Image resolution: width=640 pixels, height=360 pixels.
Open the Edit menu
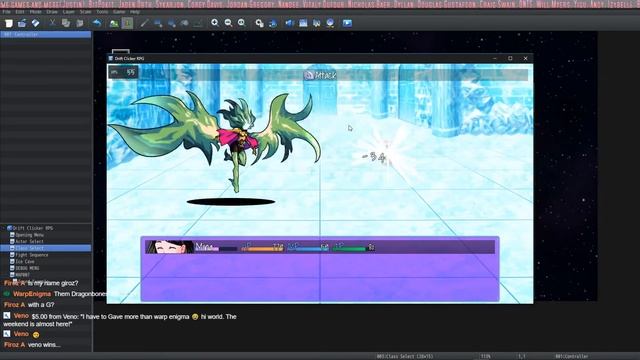[x=20, y=12]
